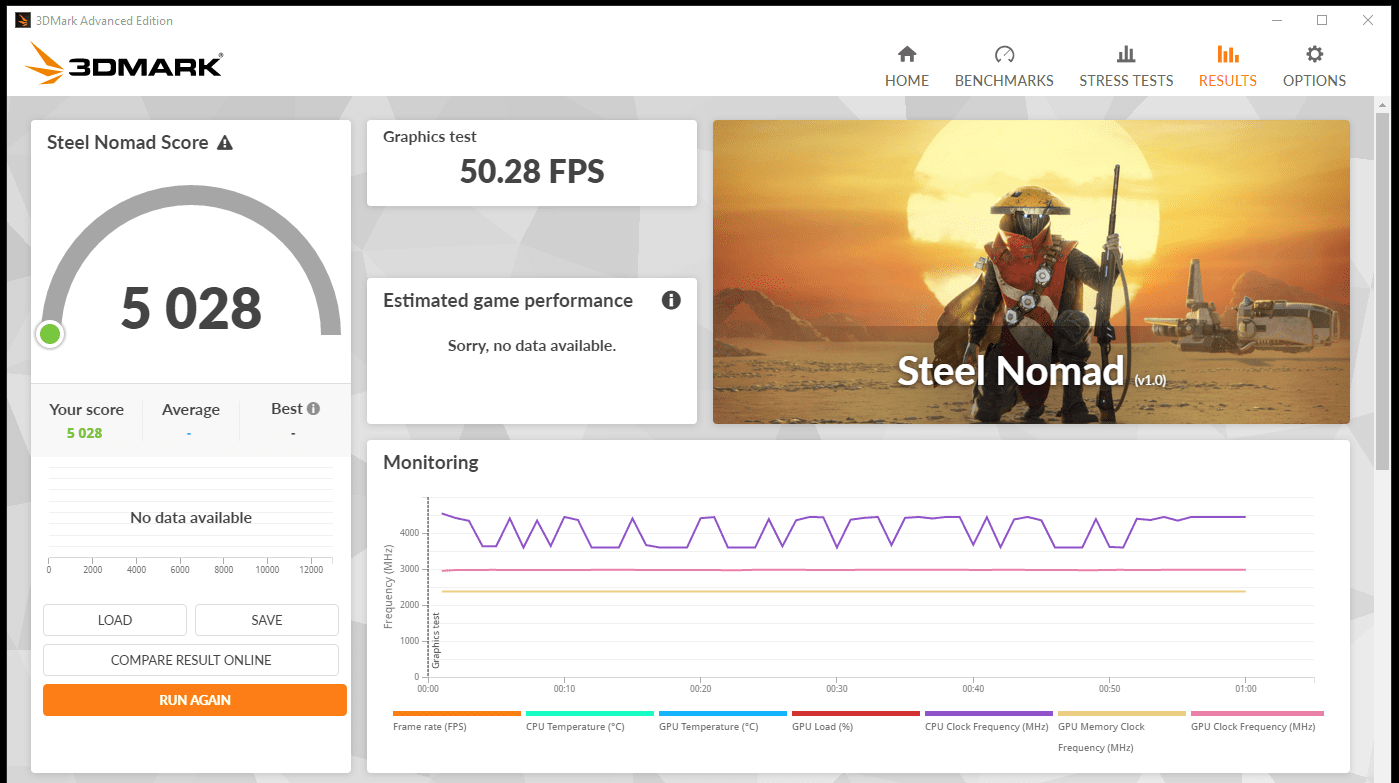
Task: Click the green 5 028 under Your score
Action: (x=85, y=433)
